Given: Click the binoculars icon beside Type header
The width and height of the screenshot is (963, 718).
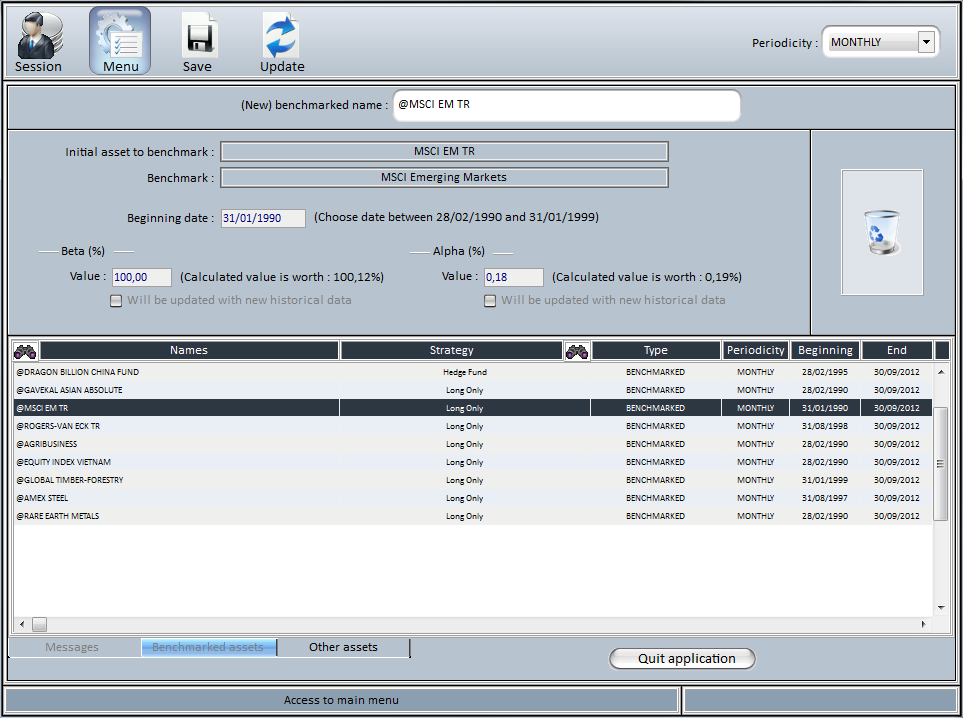Looking at the screenshot, I should 577,351.
